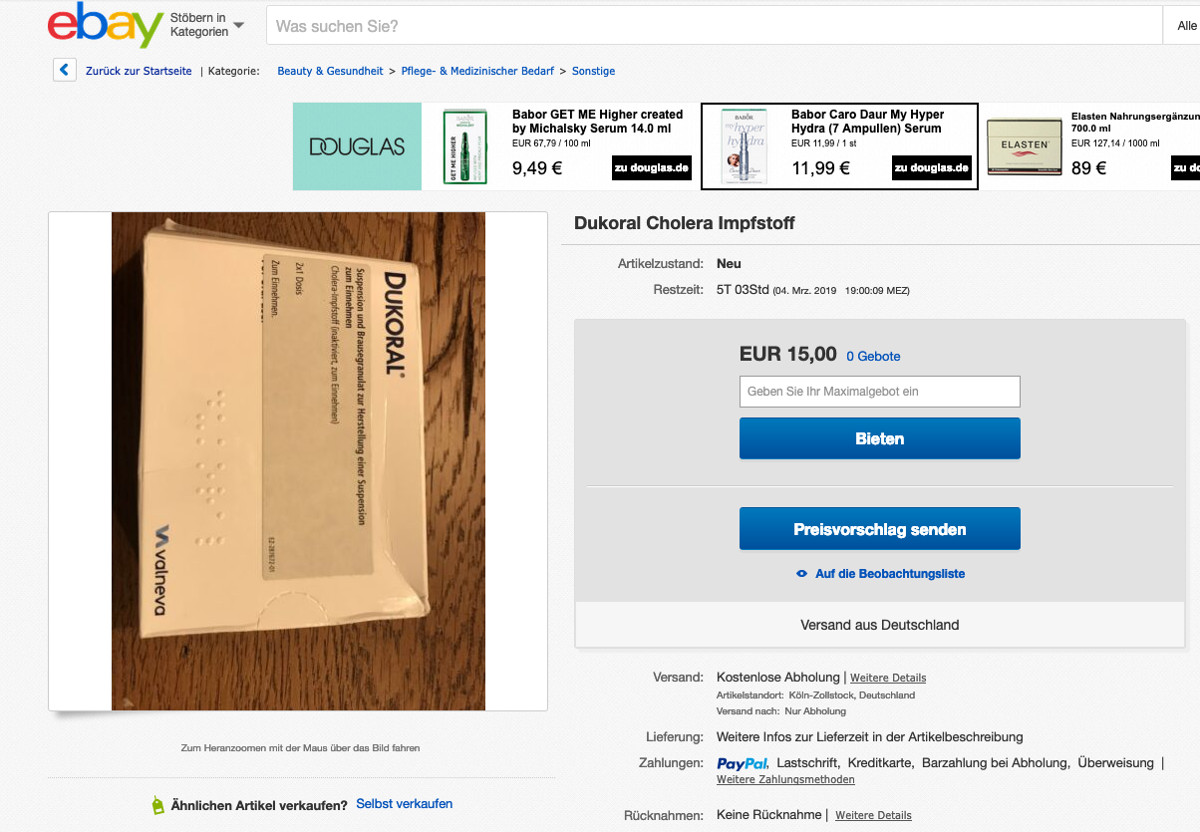Open the Douglas ad logo
Screen dimensions: 1200x832
(x=357, y=146)
